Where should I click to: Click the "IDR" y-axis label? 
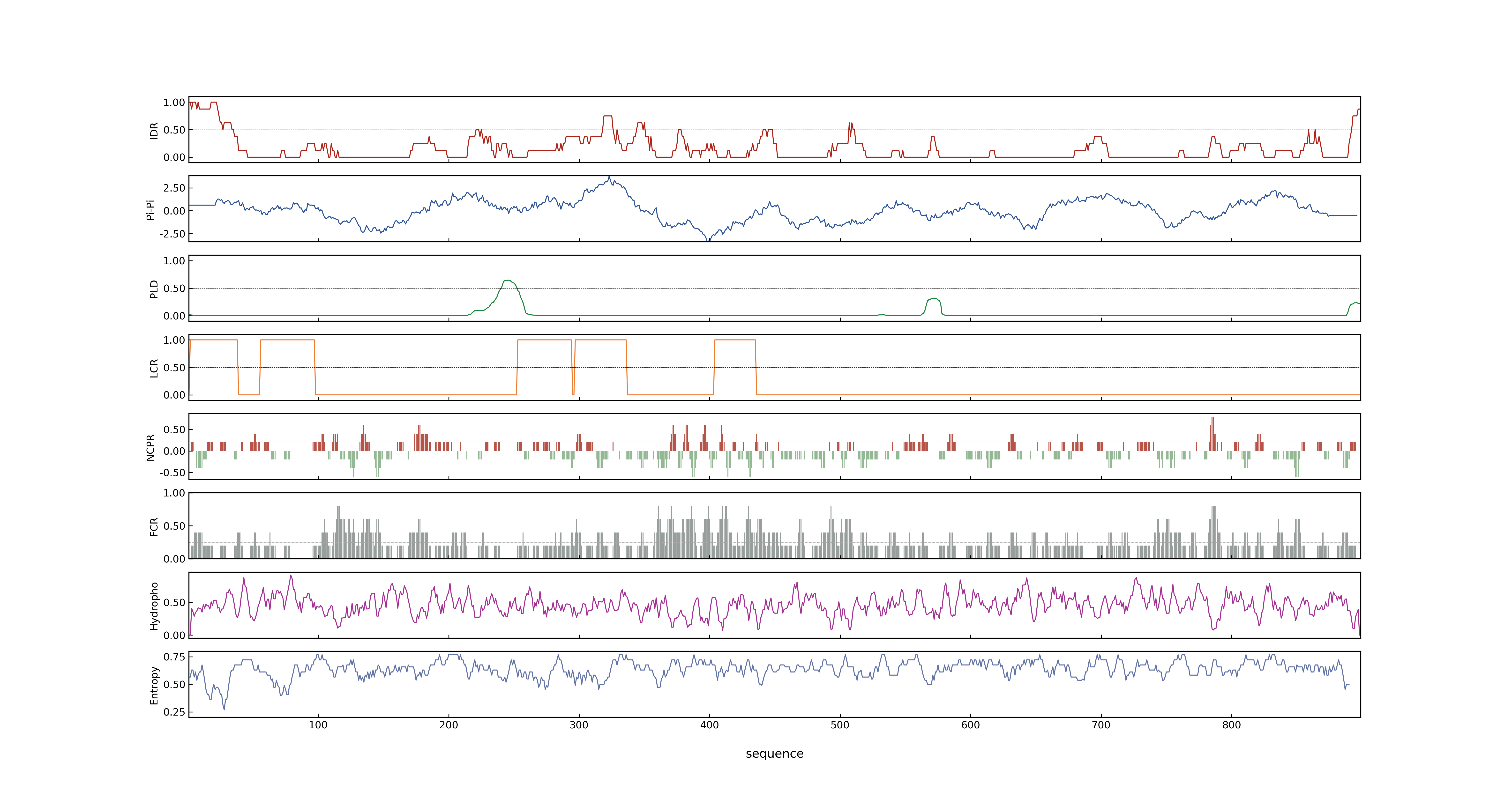pos(154,130)
